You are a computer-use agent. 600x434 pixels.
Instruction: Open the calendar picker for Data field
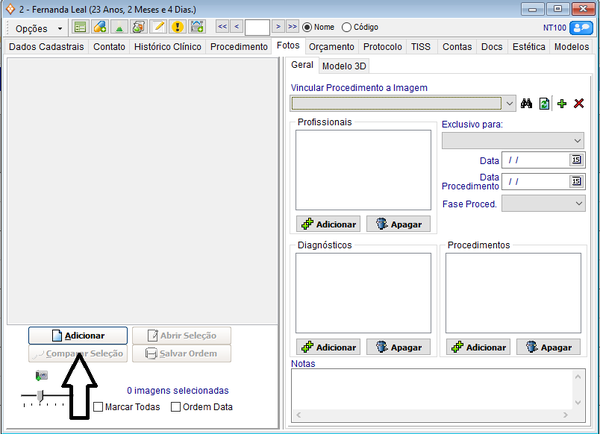click(x=576, y=159)
